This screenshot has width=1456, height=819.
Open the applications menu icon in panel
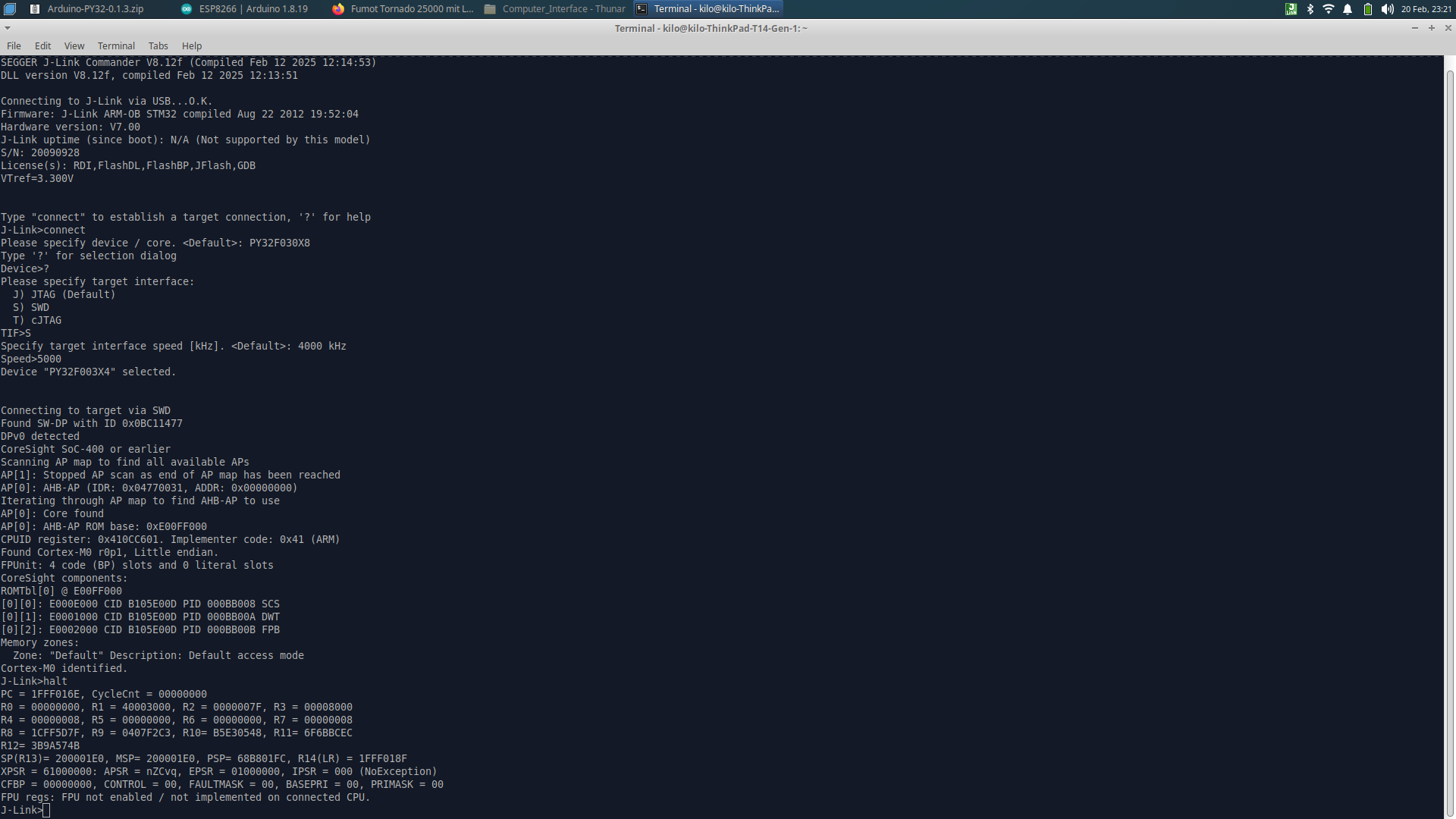[x=10, y=9]
